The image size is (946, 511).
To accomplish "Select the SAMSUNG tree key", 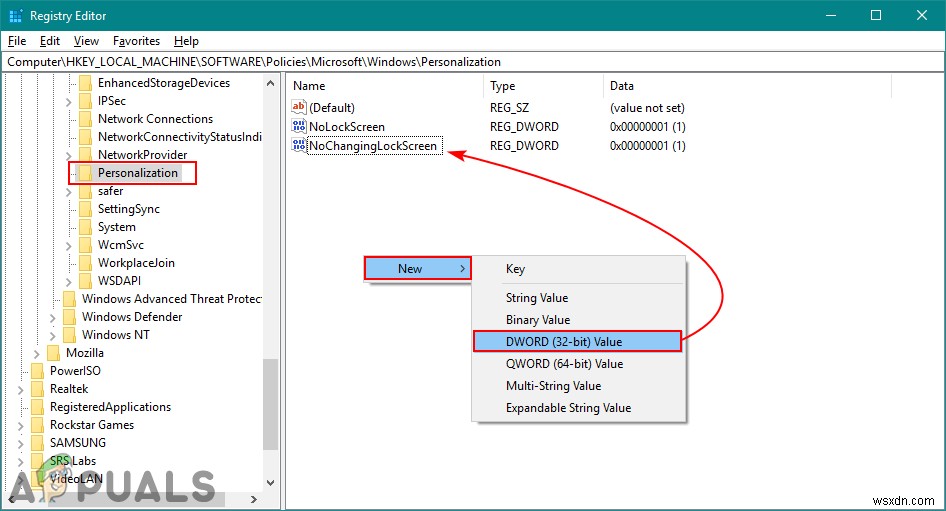I will (x=78, y=443).
